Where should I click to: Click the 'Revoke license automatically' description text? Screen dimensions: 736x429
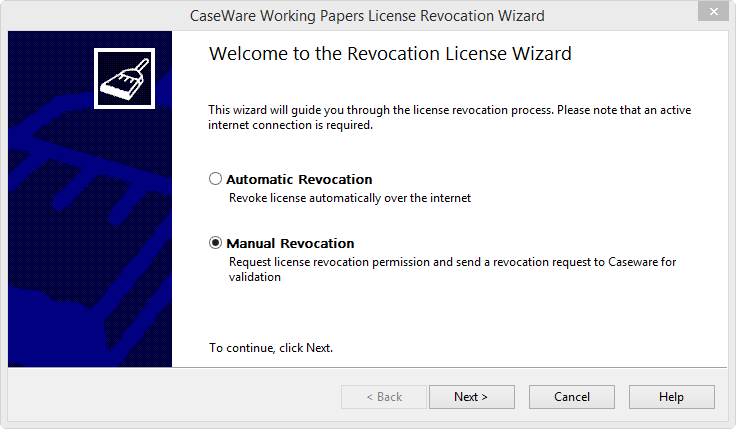pos(350,198)
